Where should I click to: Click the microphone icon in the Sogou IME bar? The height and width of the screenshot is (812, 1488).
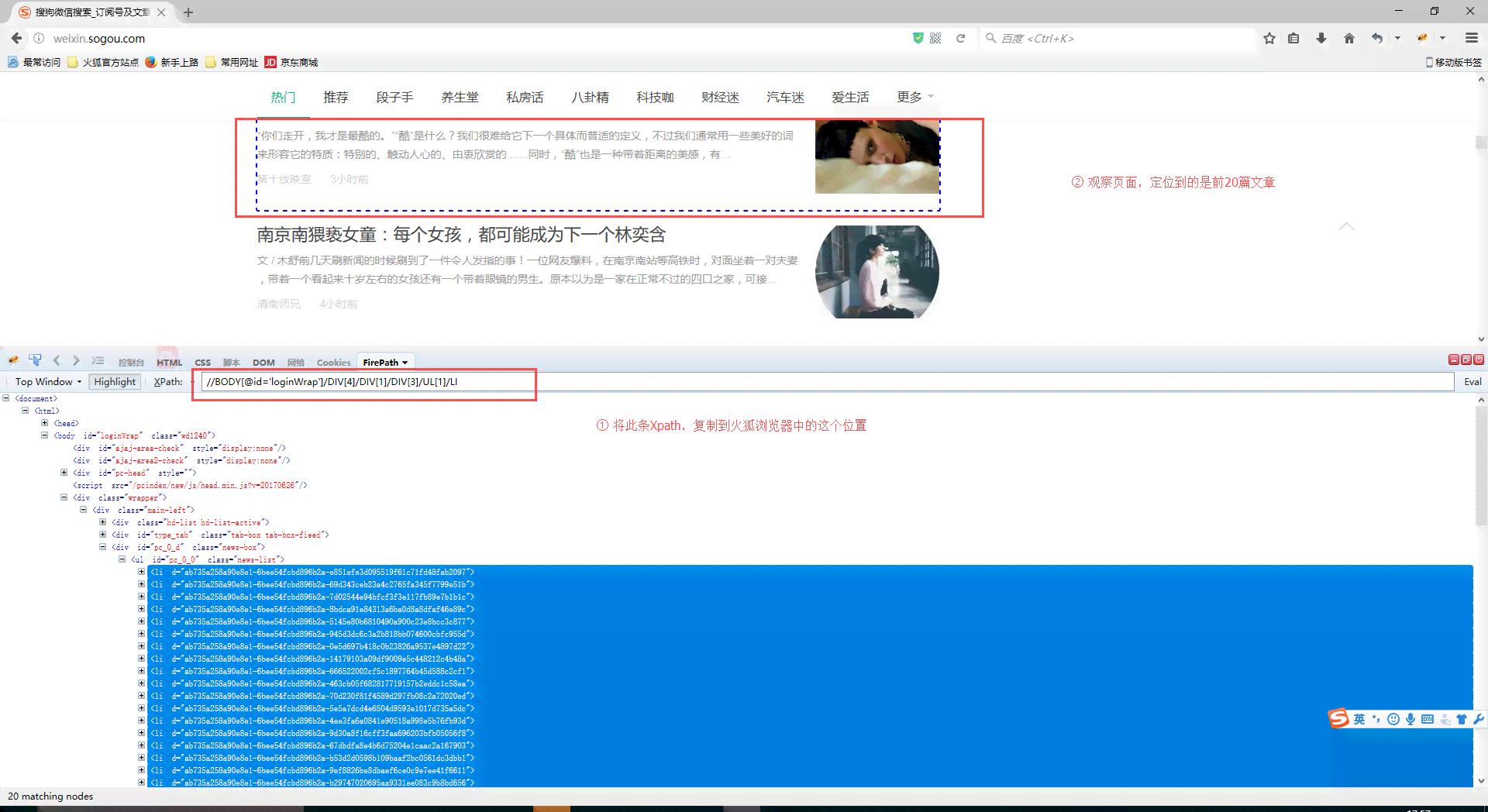[1410, 719]
